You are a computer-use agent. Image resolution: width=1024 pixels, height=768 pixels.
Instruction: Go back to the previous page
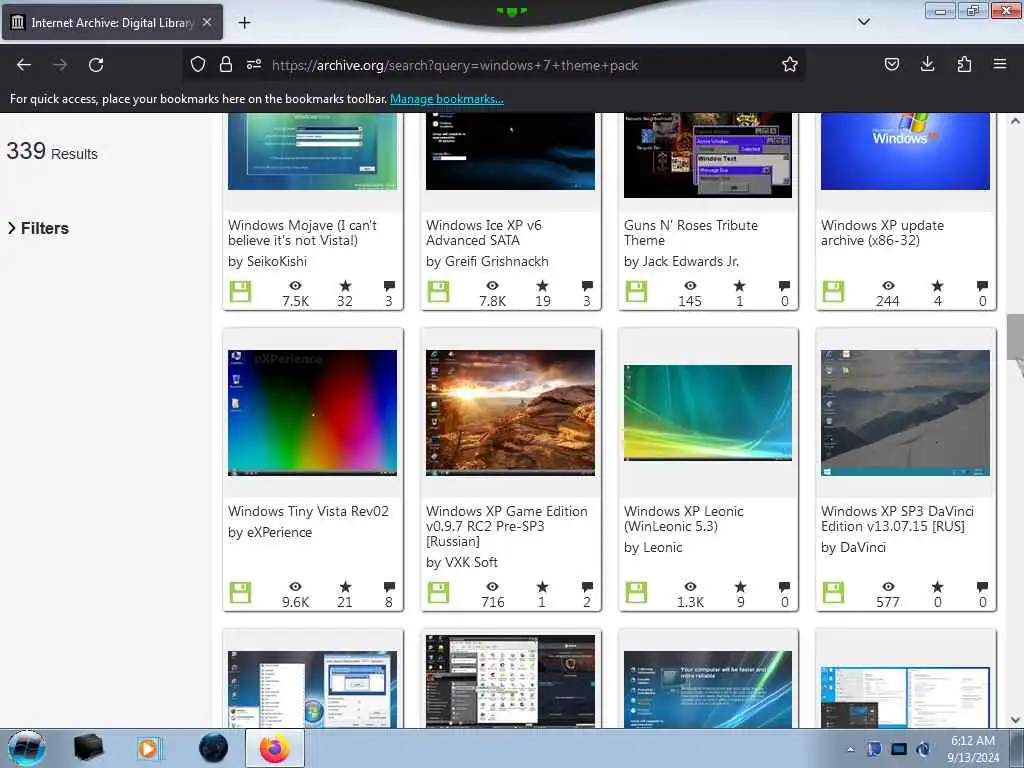pyautogui.click(x=24, y=65)
